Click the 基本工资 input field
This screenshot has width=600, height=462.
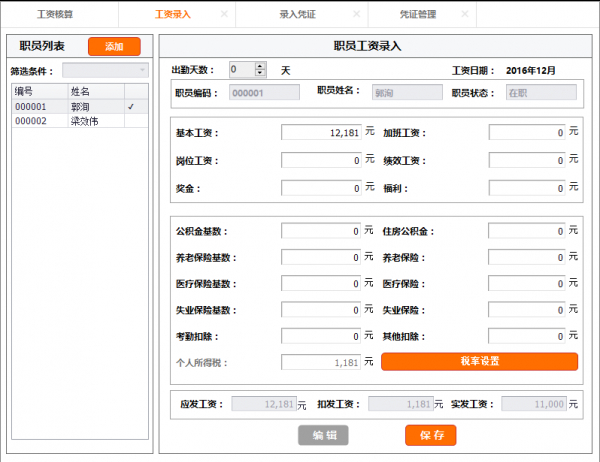pyautogui.click(x=321, y=132)
